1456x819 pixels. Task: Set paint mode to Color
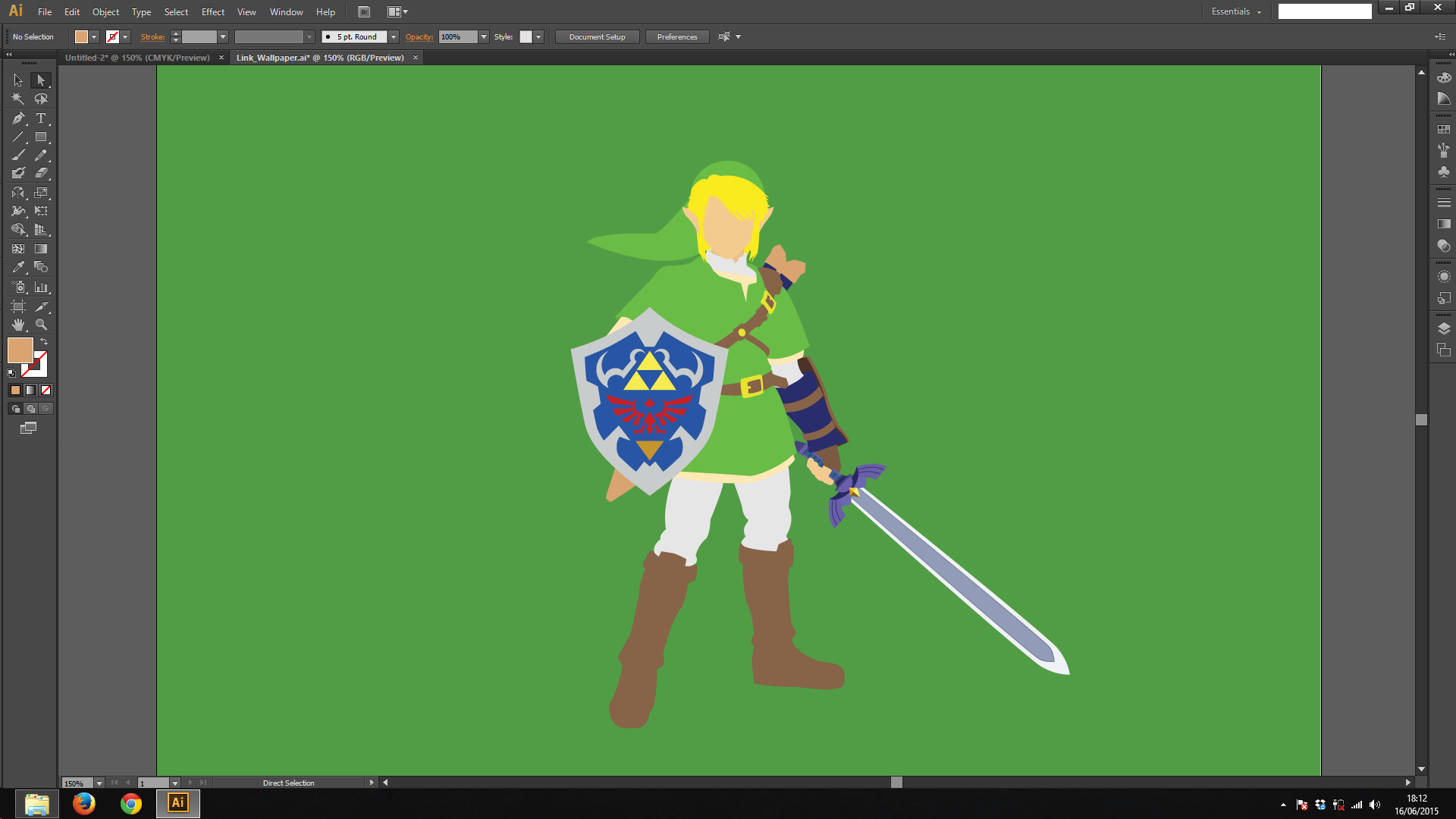[15, 391]
